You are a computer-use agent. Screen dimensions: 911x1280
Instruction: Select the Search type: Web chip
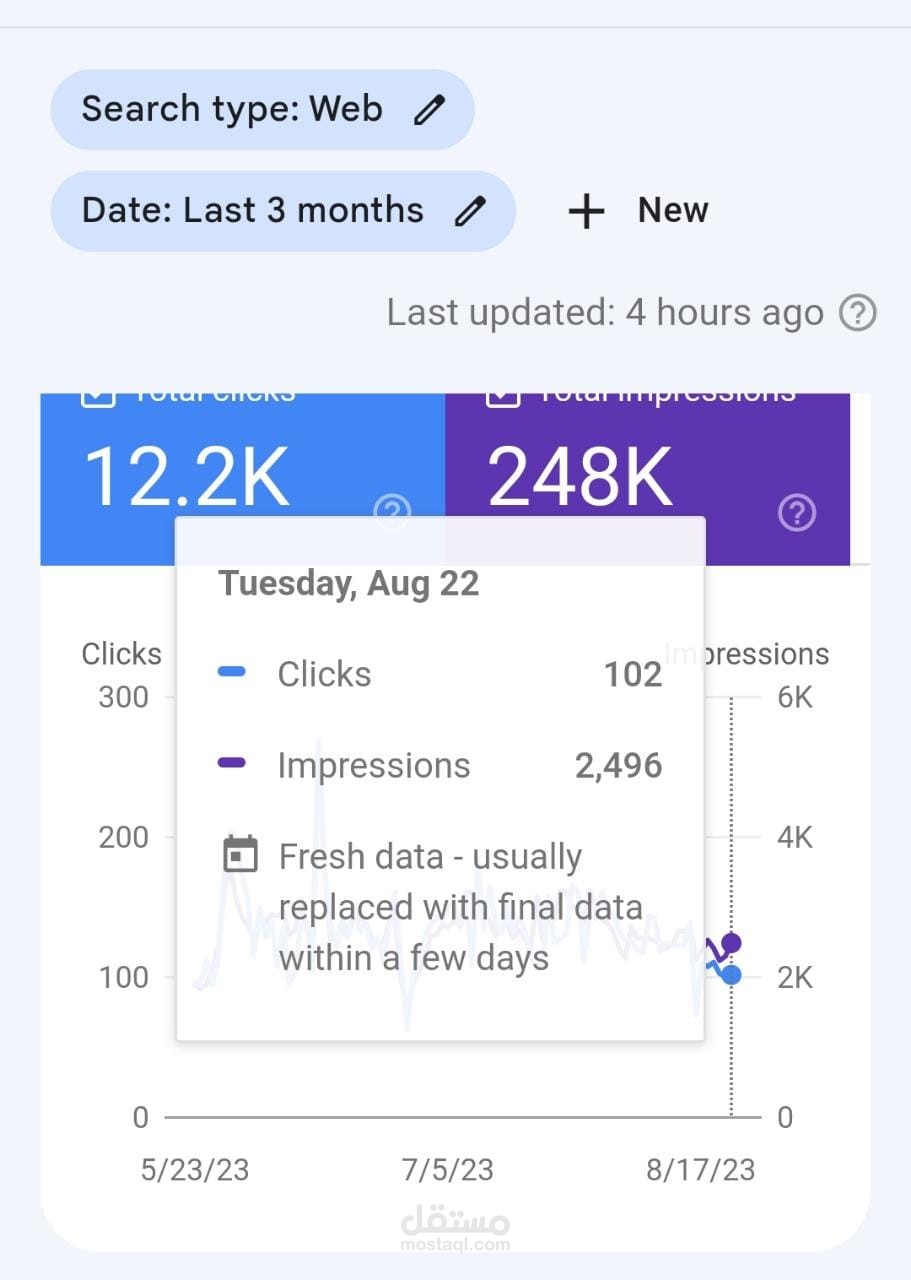pos(262,109)
